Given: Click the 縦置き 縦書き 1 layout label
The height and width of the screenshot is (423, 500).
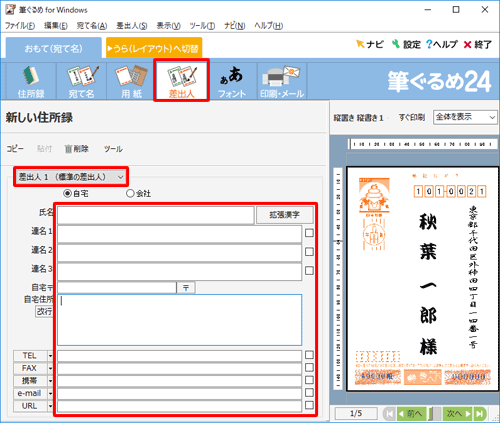Looking at the screenshot, I should point(358,118).
